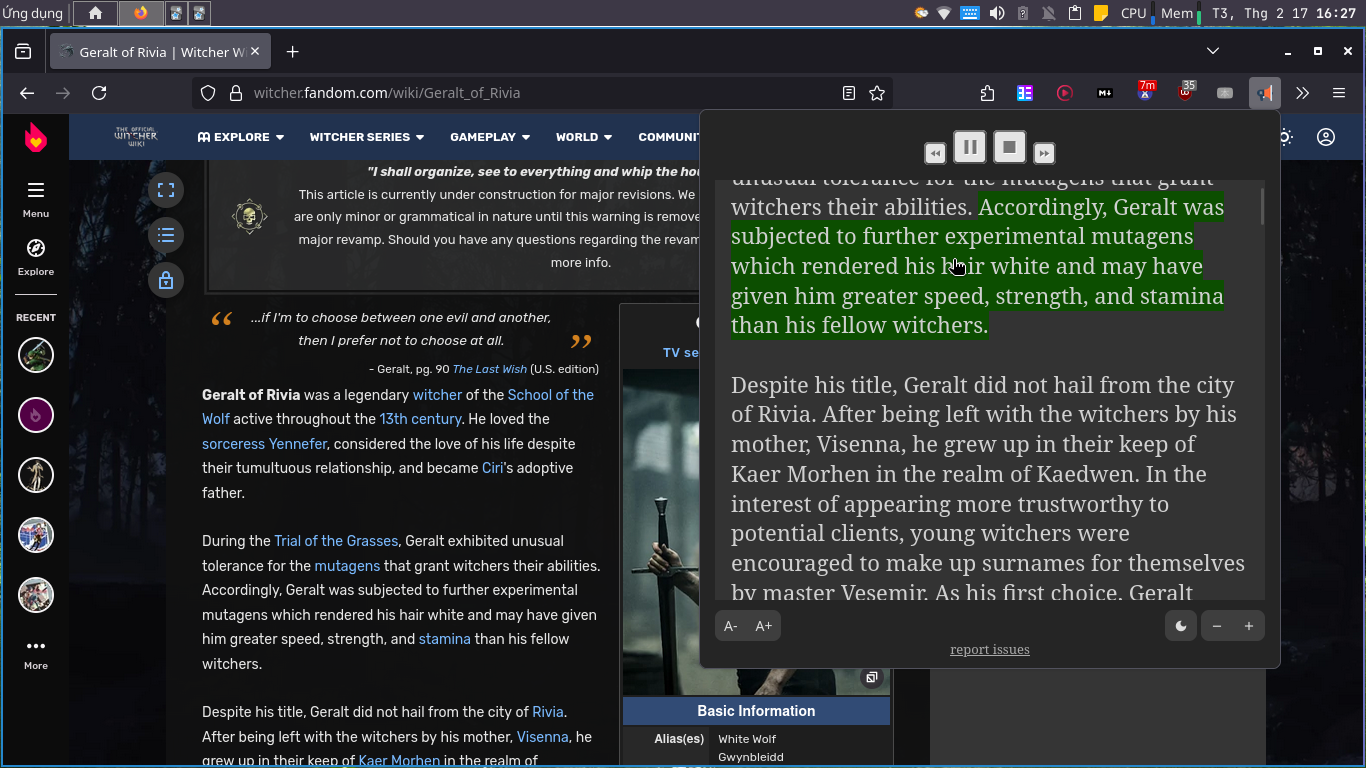Increase font size with A+ button
This screenshot has height=768, width=1366.
pyautogui.click(x=764, y=626)
